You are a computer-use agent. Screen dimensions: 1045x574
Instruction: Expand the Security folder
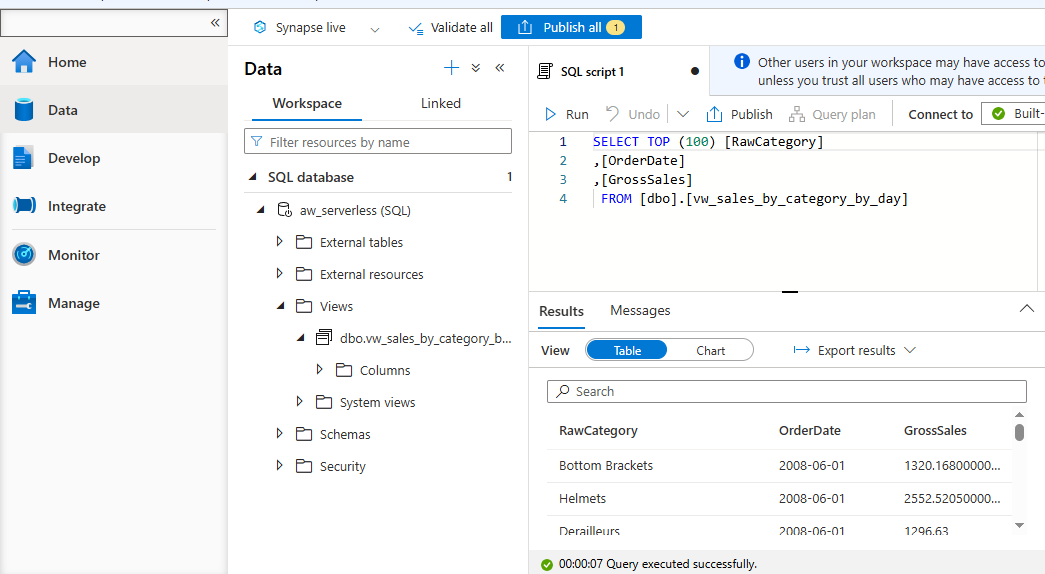click(x=279, y=465)
